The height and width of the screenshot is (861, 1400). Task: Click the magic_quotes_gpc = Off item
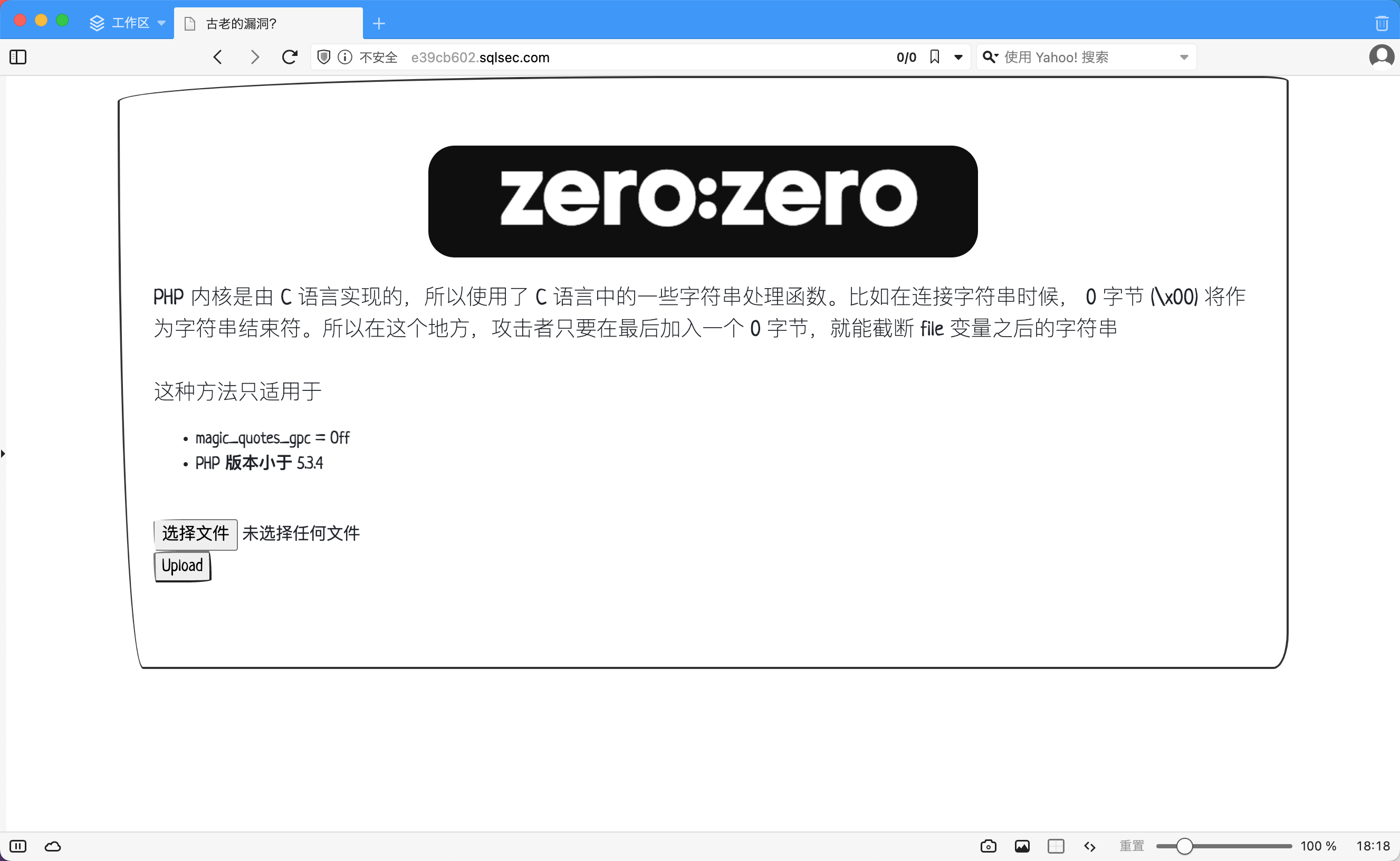pyautogui.click(x=272, y=438)
